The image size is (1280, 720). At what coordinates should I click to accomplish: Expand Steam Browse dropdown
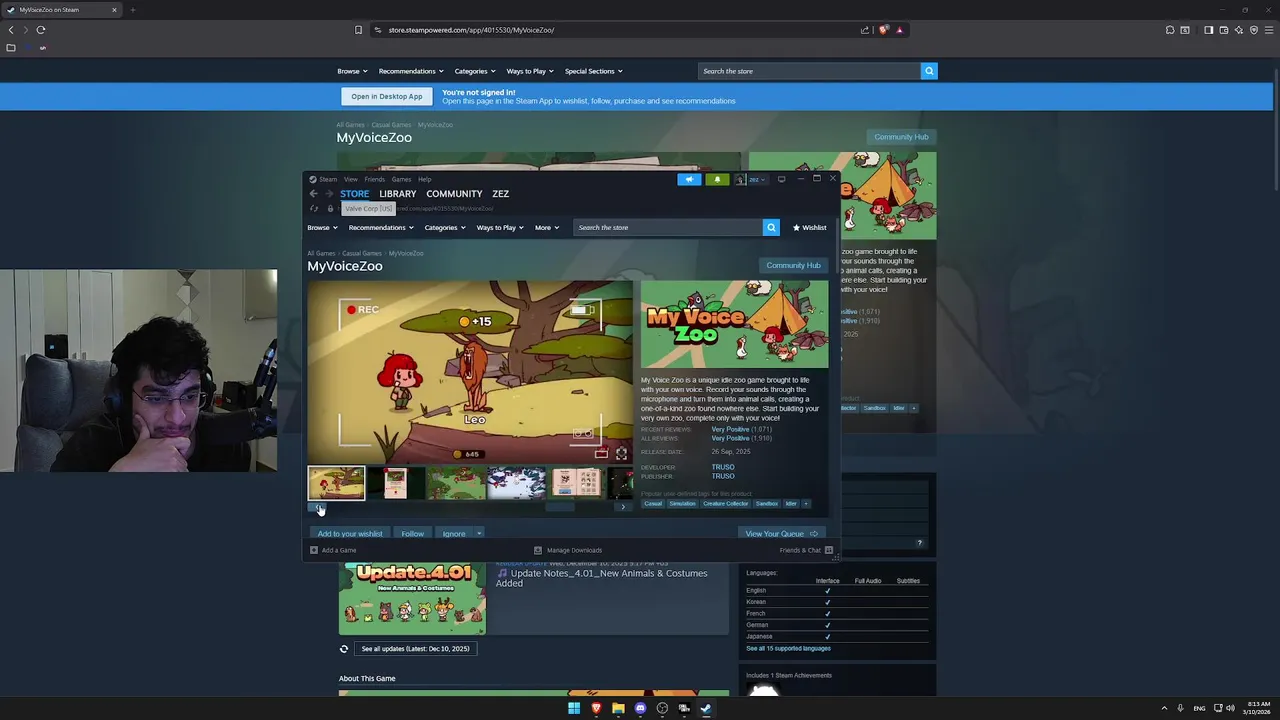[322, 227]
